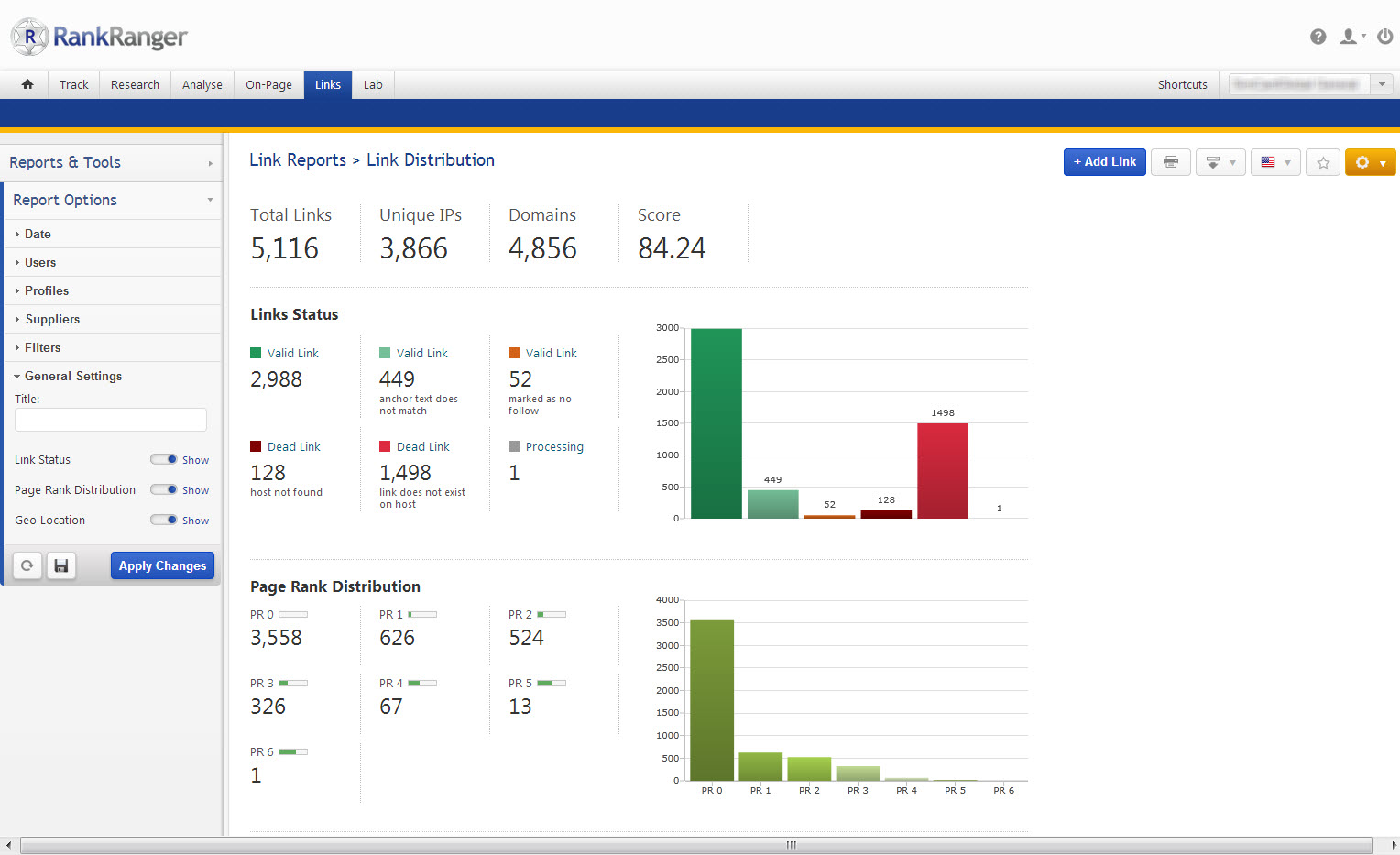
Task: Click the power logout icon
Action: coord(1384,37)
